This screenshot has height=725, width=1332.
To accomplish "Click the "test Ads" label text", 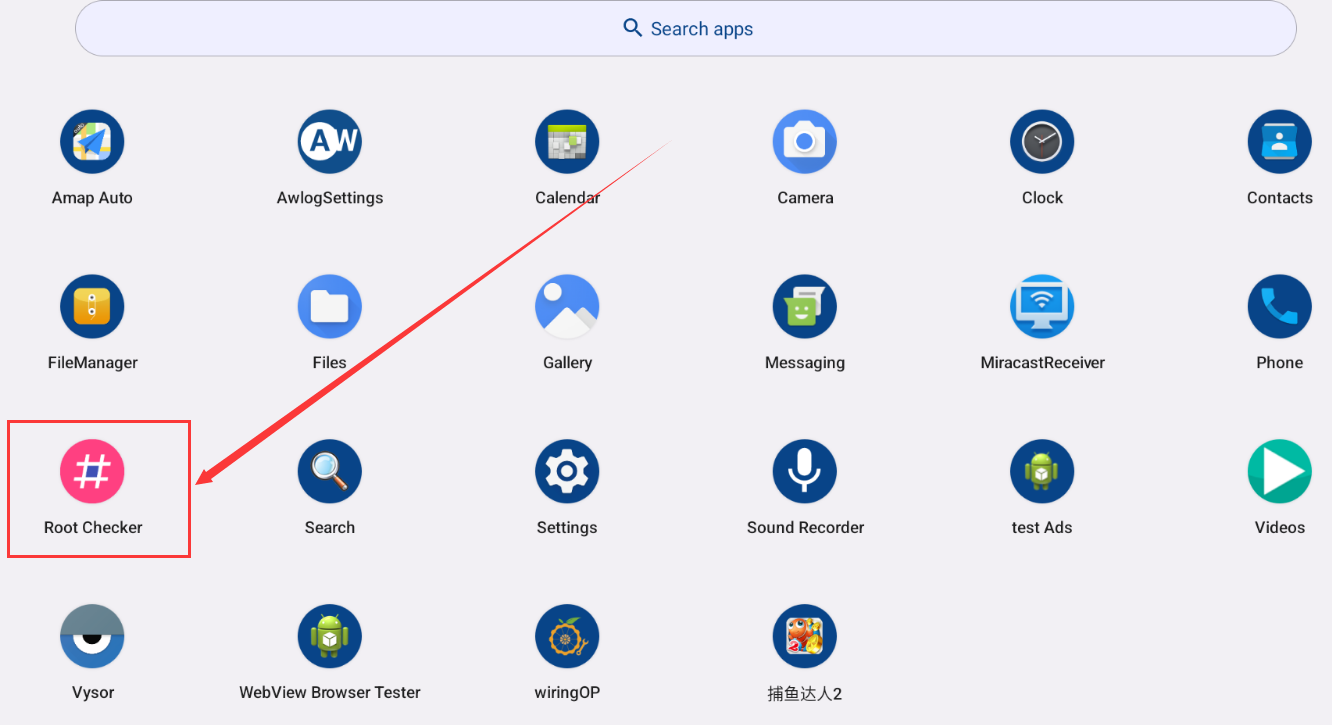I will pyautogui.click(x=1042, y=527).
